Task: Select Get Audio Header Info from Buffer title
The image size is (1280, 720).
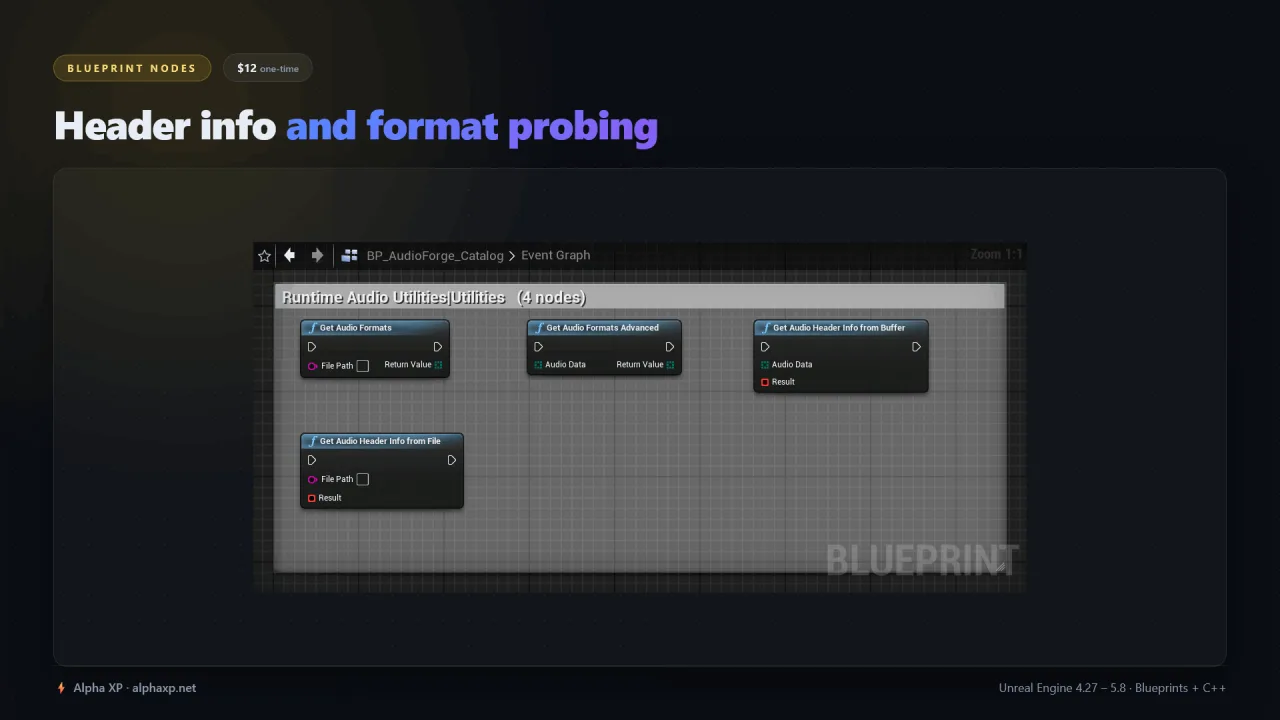Action: coord(839,328)
